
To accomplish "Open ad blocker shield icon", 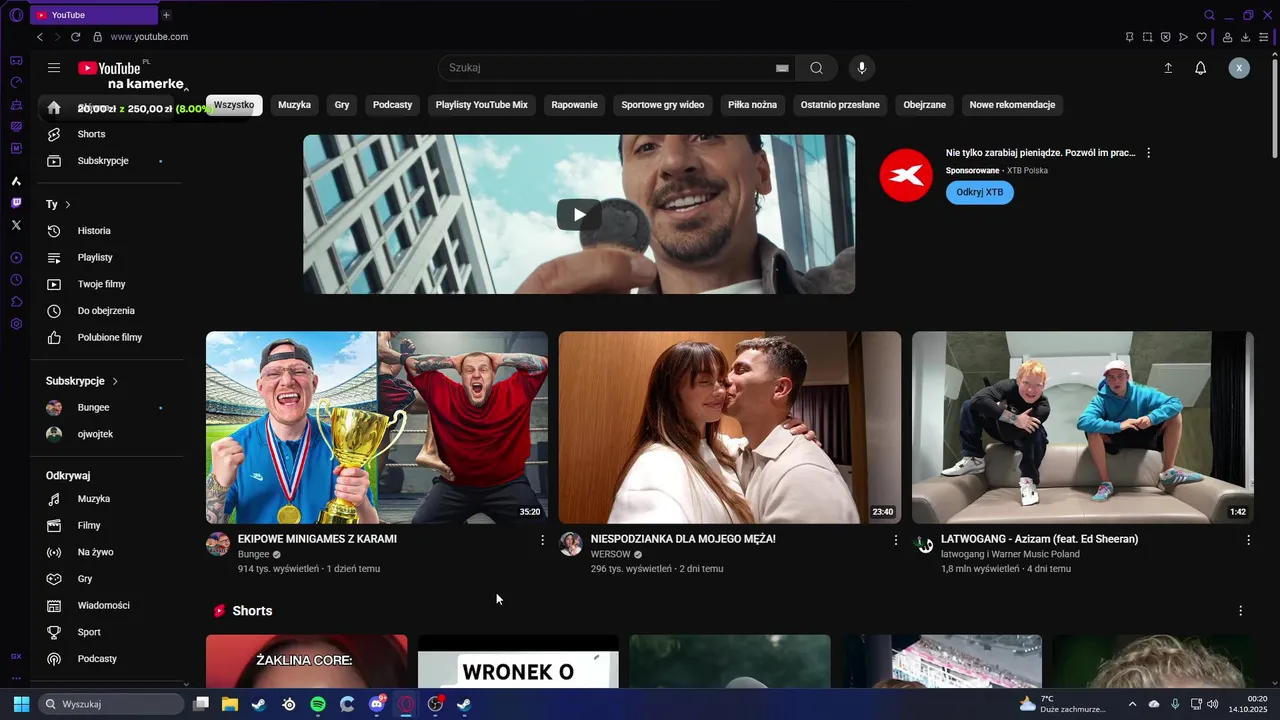I will pyautogui.click(x=1165, y=37).
